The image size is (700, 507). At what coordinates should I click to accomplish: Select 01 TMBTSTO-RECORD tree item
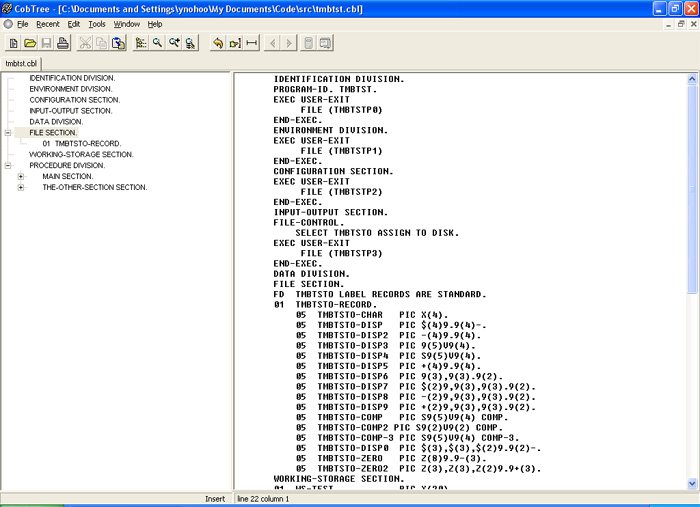(82, 144)
